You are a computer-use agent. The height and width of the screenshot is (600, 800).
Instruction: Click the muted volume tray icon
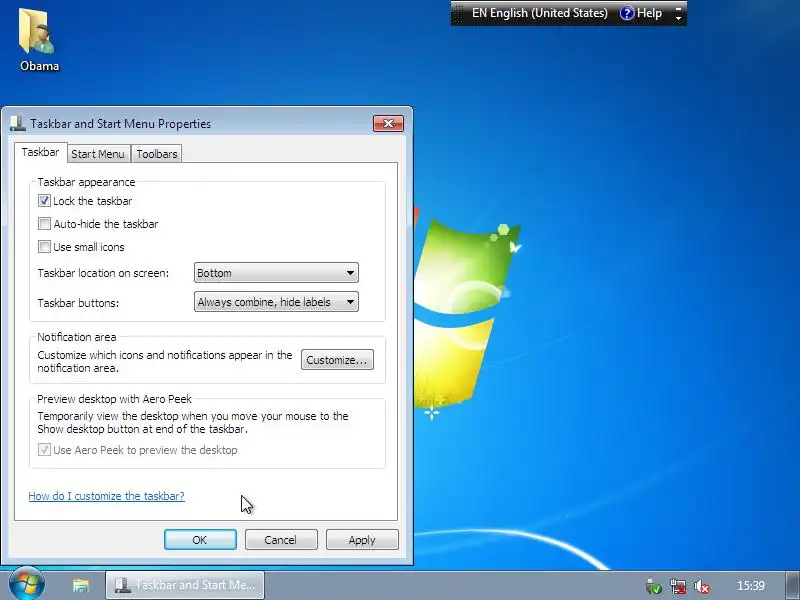702,586
